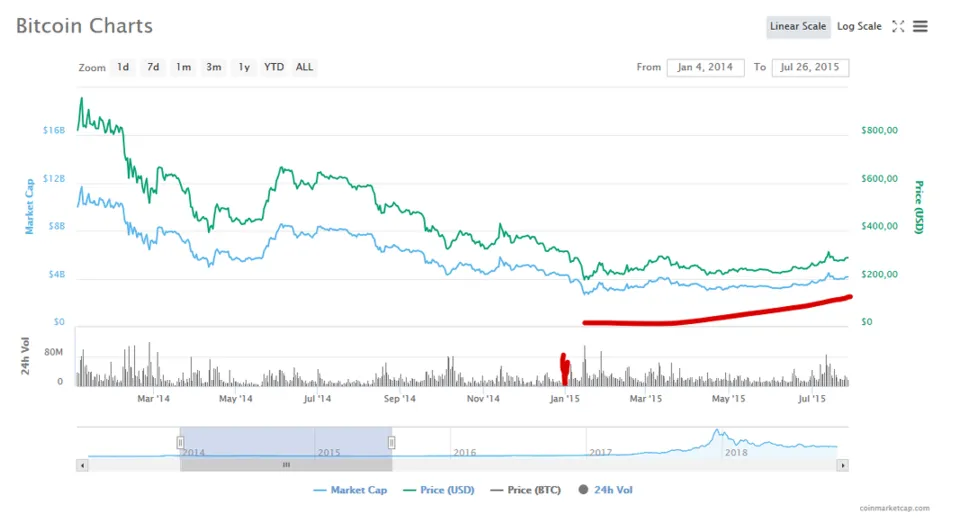The height and width of the screenshot is (523, 960).
Task: Click the 2017 navigator year label
Action: pyautogui.click(x=601, y=453)
